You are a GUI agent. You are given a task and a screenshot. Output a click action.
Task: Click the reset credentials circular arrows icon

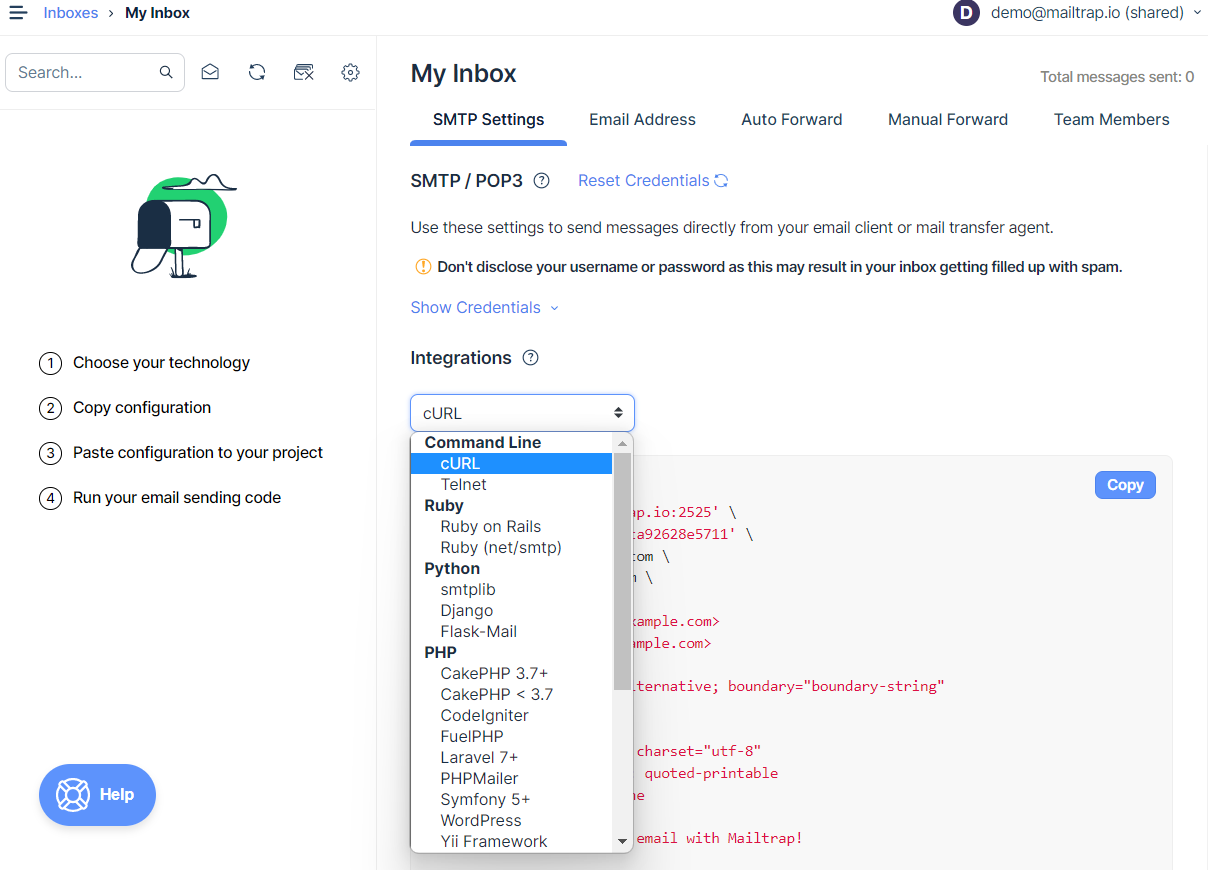(x=721, y=181)
